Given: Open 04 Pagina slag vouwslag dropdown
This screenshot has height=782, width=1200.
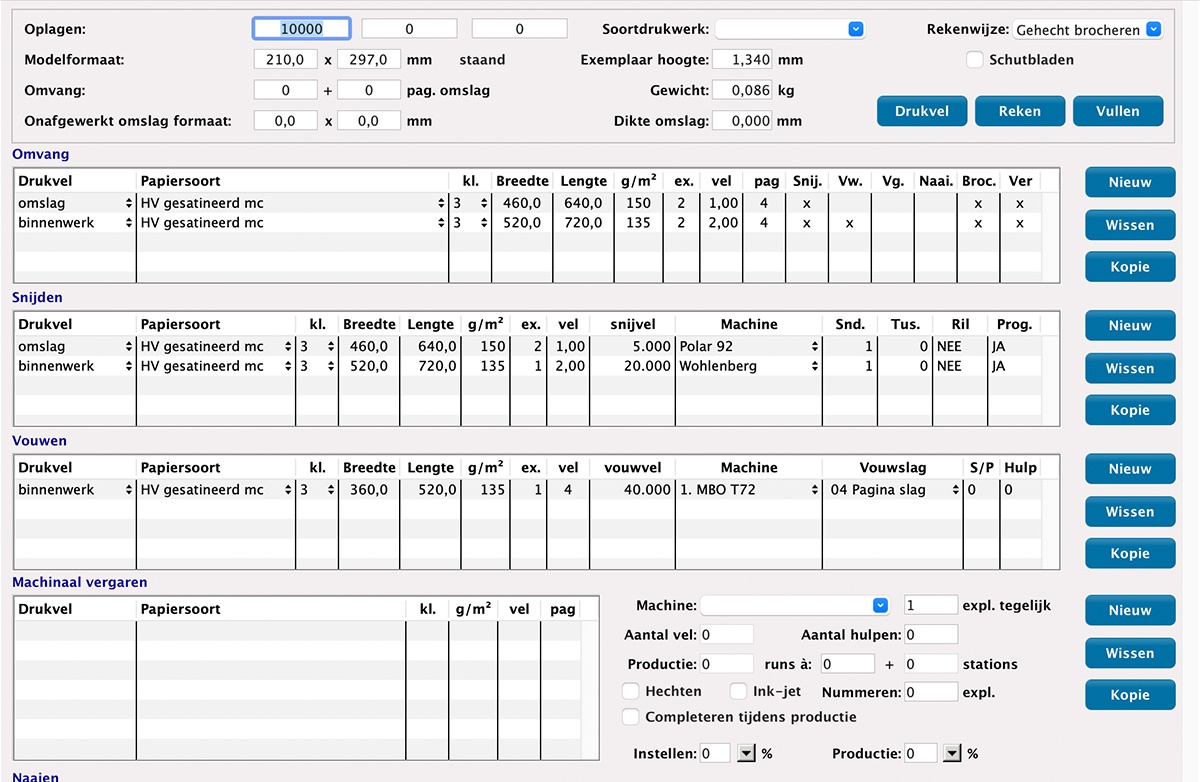Looking at the screenshot, I should pyautogui.click(x=894, y=490).
